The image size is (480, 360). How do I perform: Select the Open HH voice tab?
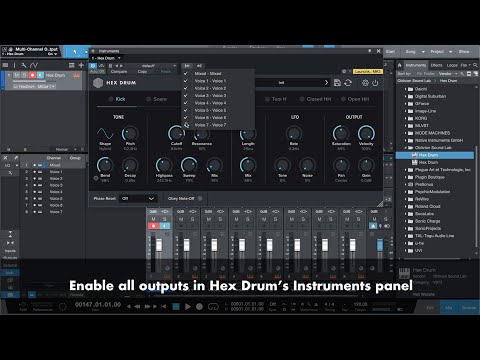[x=355, y=99]
